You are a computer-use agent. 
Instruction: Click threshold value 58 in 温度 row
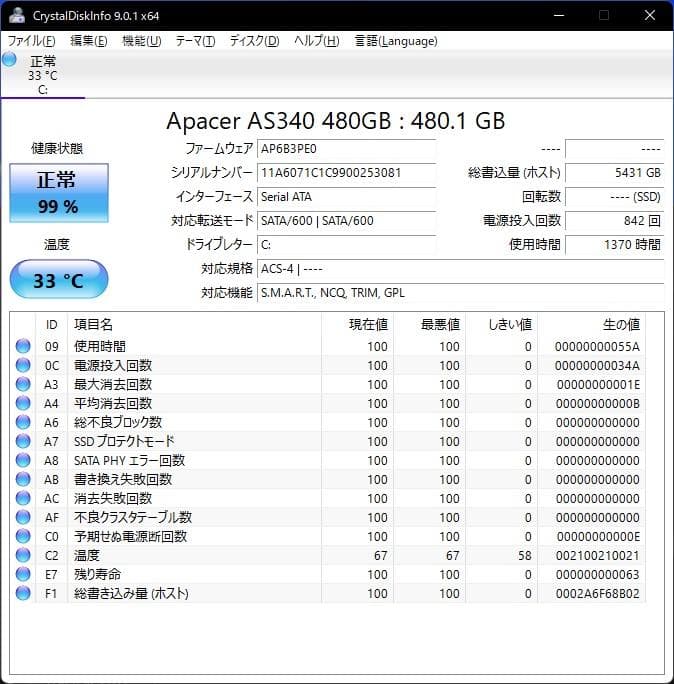tap(525, 555)
